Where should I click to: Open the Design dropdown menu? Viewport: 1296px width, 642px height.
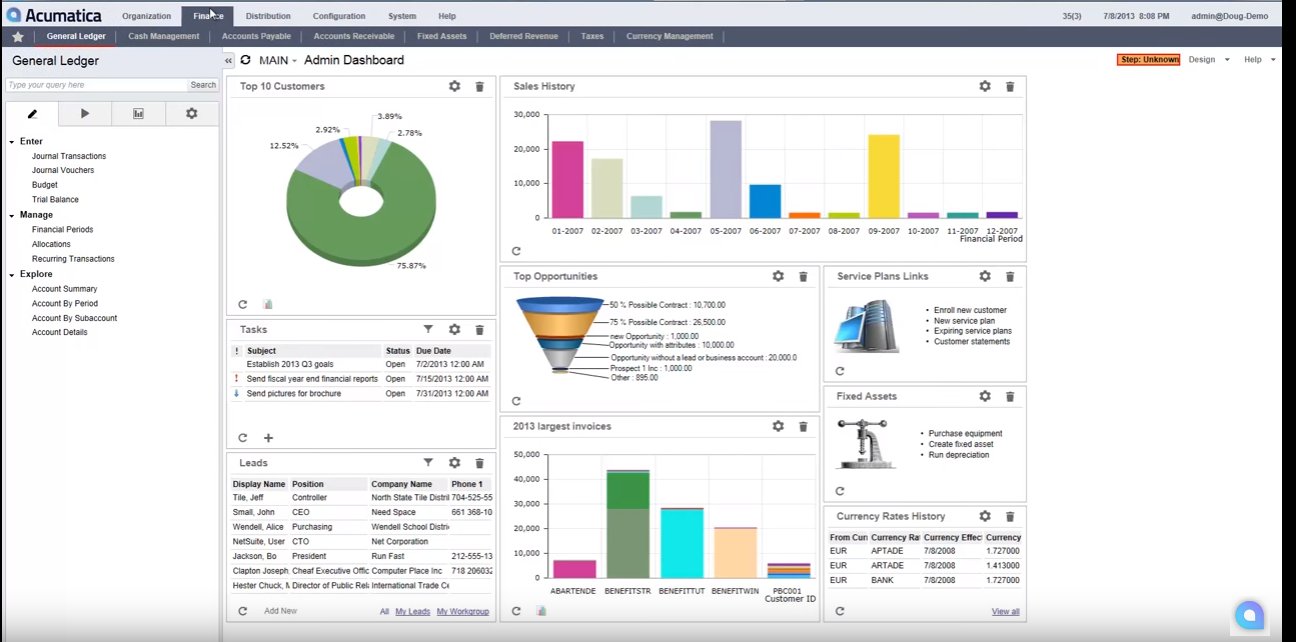(x=1209, y=60)
